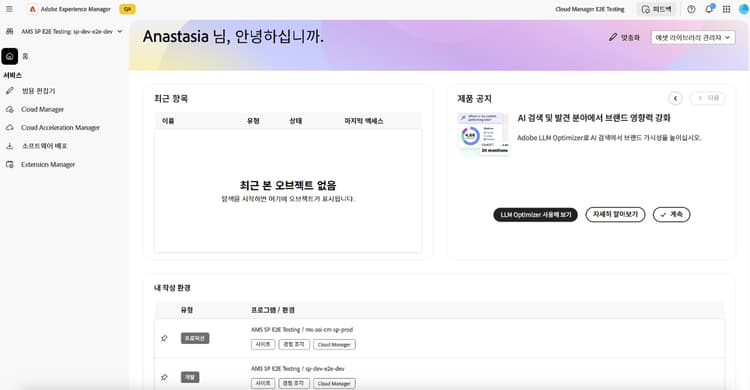The image size is (750, 390).
Task: Select the black Home icon in sidebar
Action: (10, 56)
